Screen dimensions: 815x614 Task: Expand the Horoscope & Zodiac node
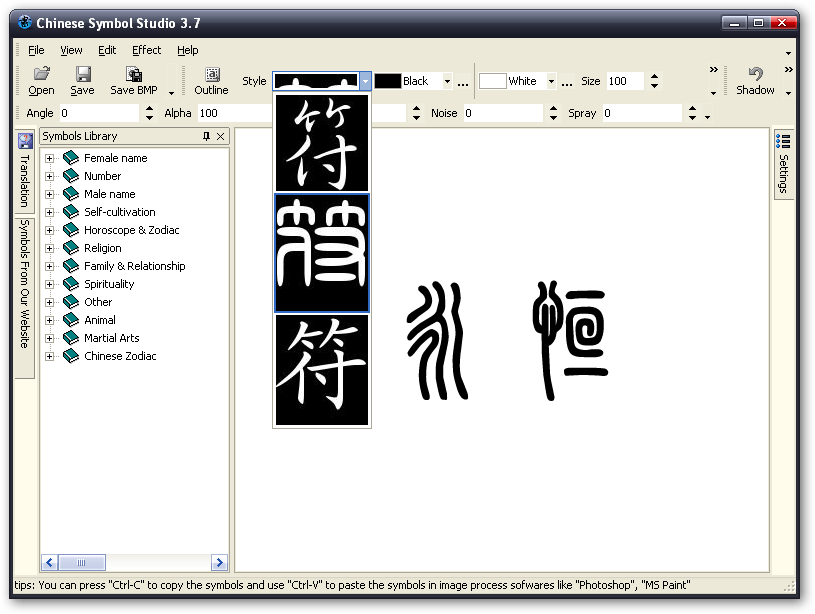49,230
